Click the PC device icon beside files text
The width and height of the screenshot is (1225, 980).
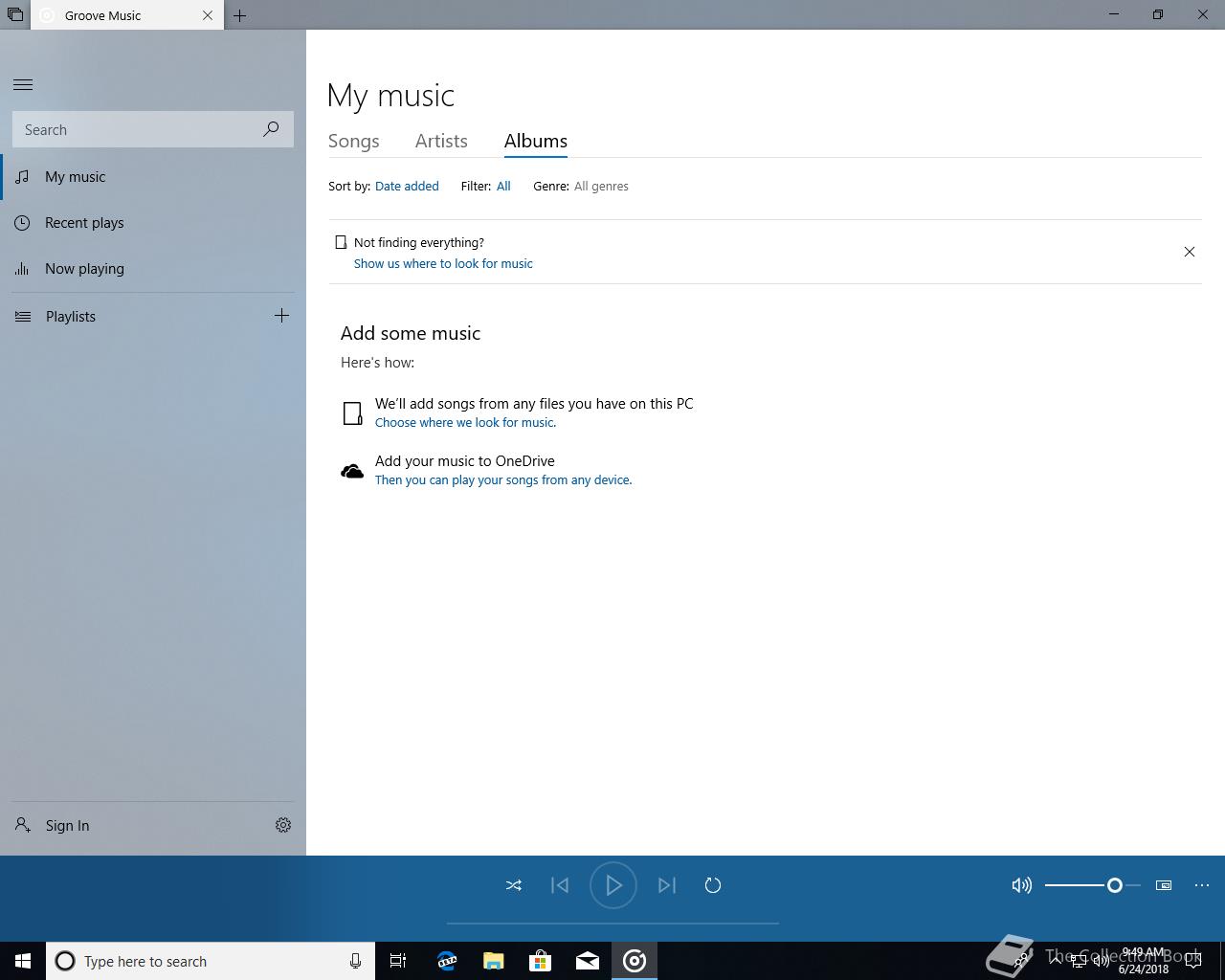coord(352,413)
